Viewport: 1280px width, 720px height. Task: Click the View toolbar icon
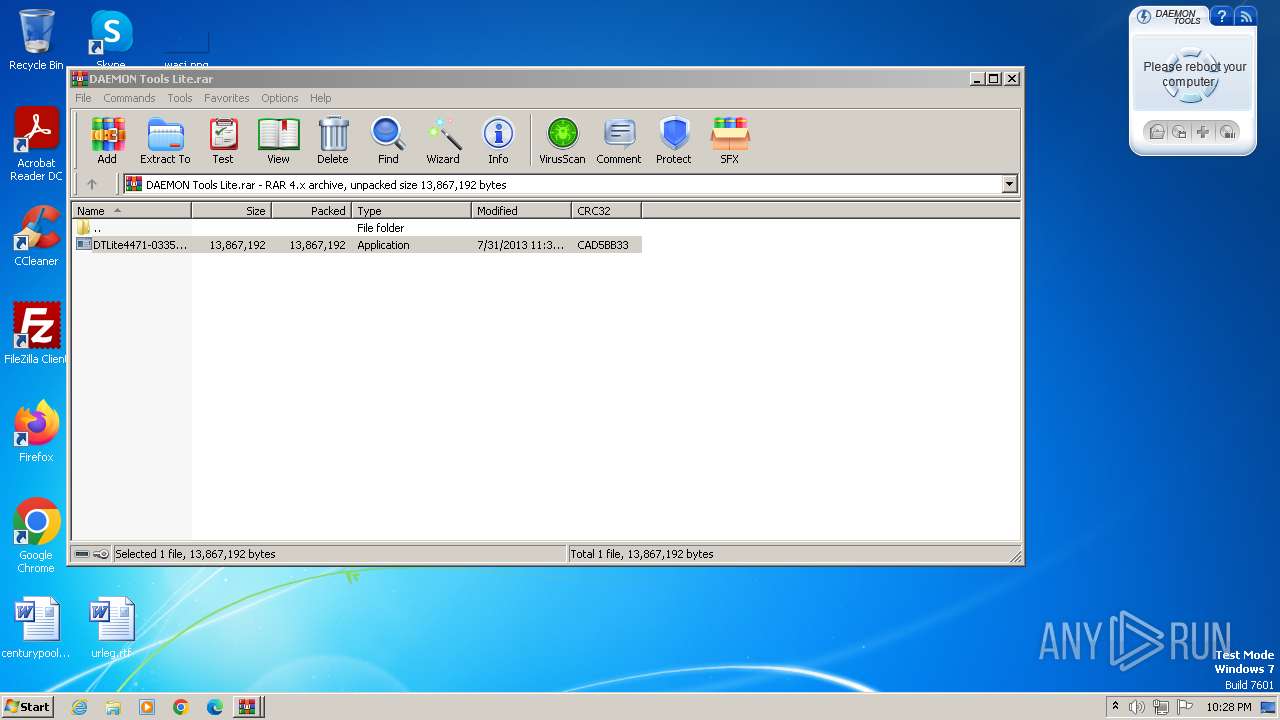[278, 140]
